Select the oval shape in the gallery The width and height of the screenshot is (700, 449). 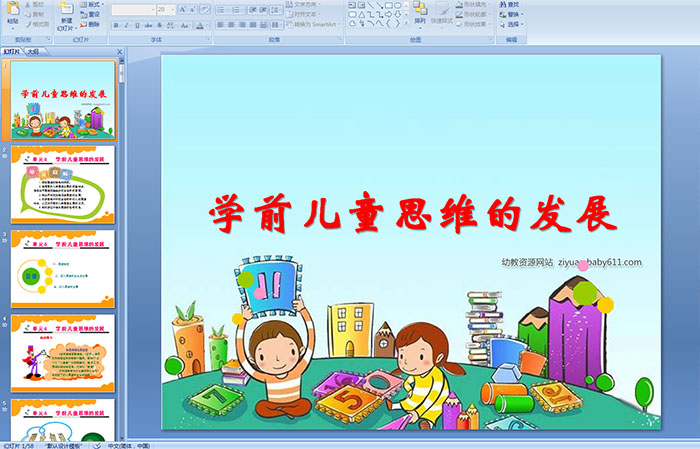(397, 5)
